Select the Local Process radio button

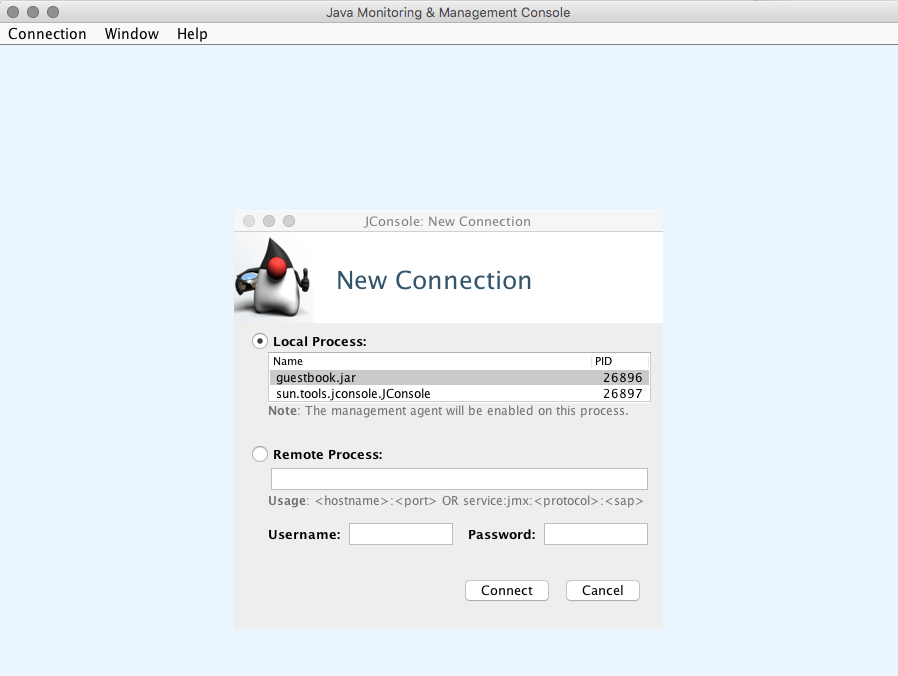pos(259,340)
